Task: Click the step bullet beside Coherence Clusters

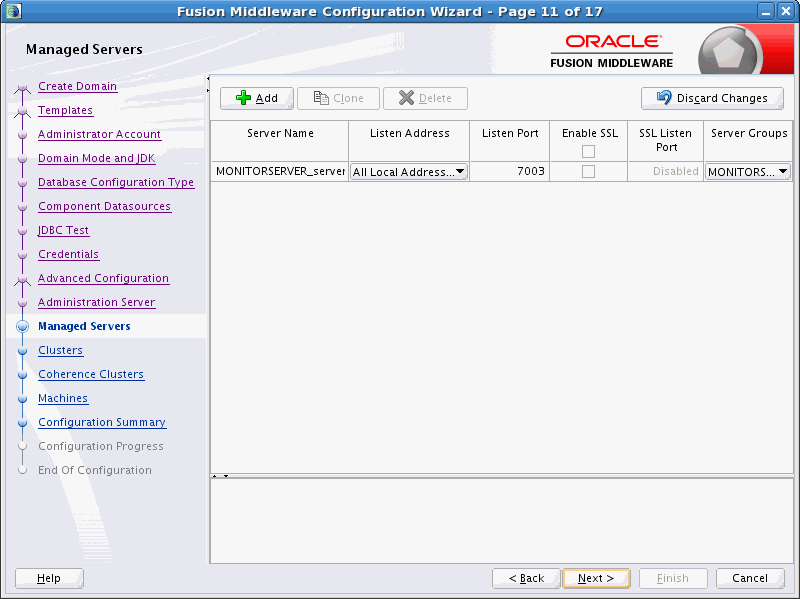Action: pyautogui.click(x=22, y=375)
